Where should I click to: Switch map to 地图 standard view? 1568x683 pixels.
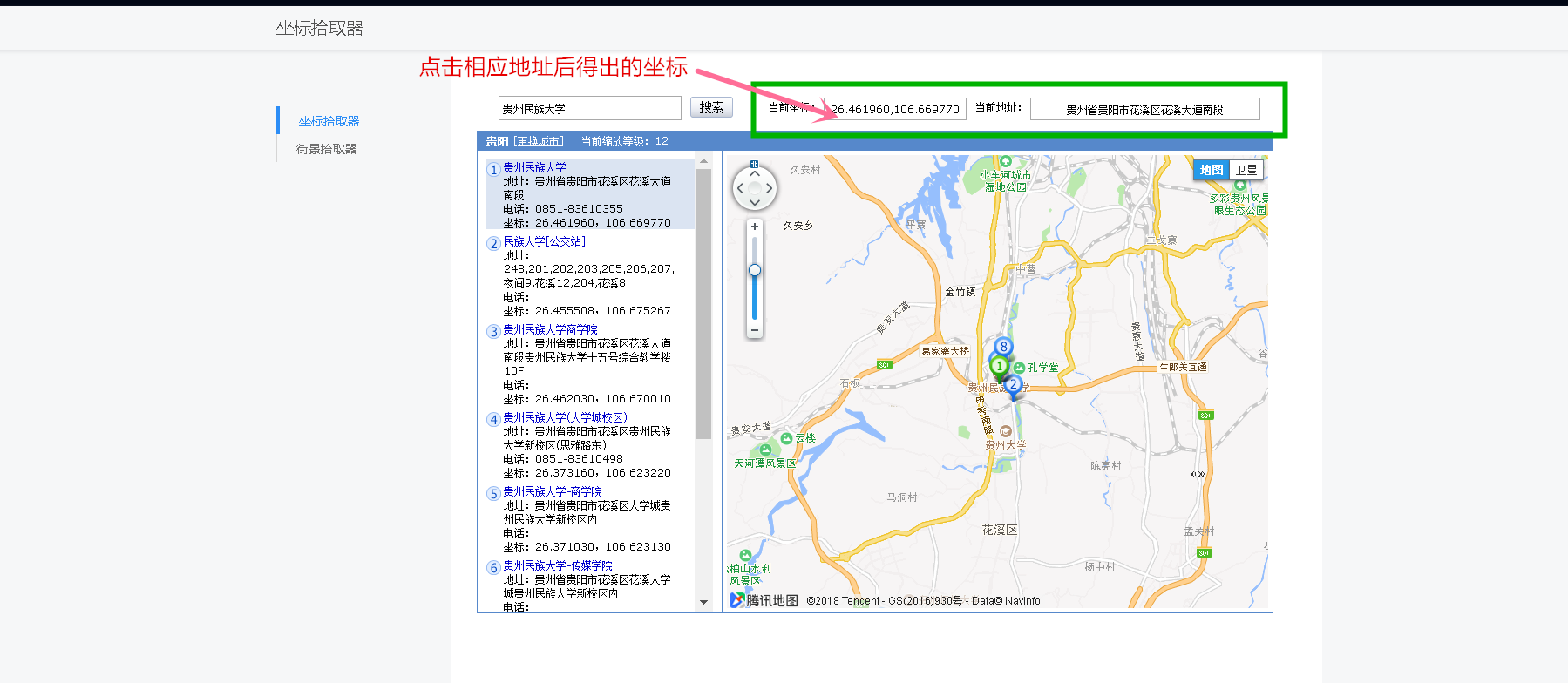[1212, 170]
